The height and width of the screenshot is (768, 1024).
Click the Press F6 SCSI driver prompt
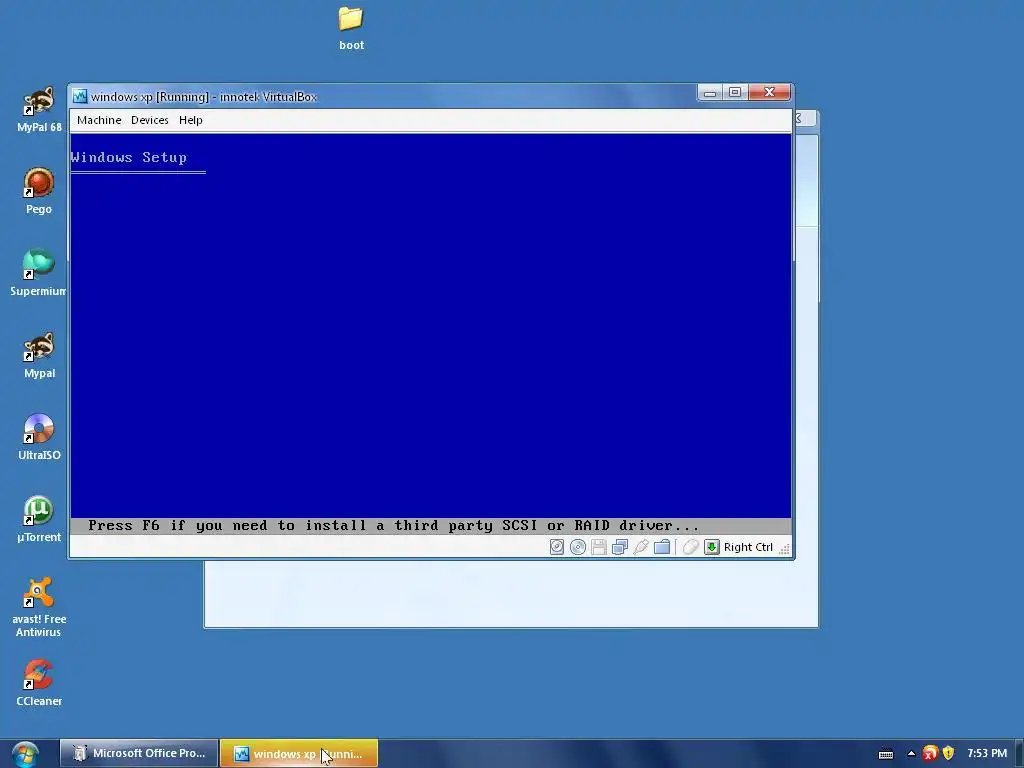click(393, 526)
